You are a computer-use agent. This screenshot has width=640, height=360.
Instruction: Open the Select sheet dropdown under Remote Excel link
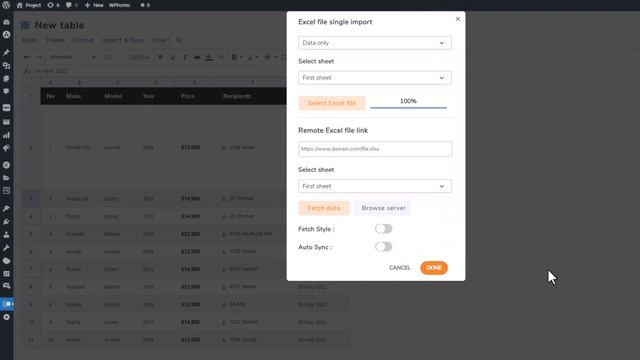(x=375, y=186)
